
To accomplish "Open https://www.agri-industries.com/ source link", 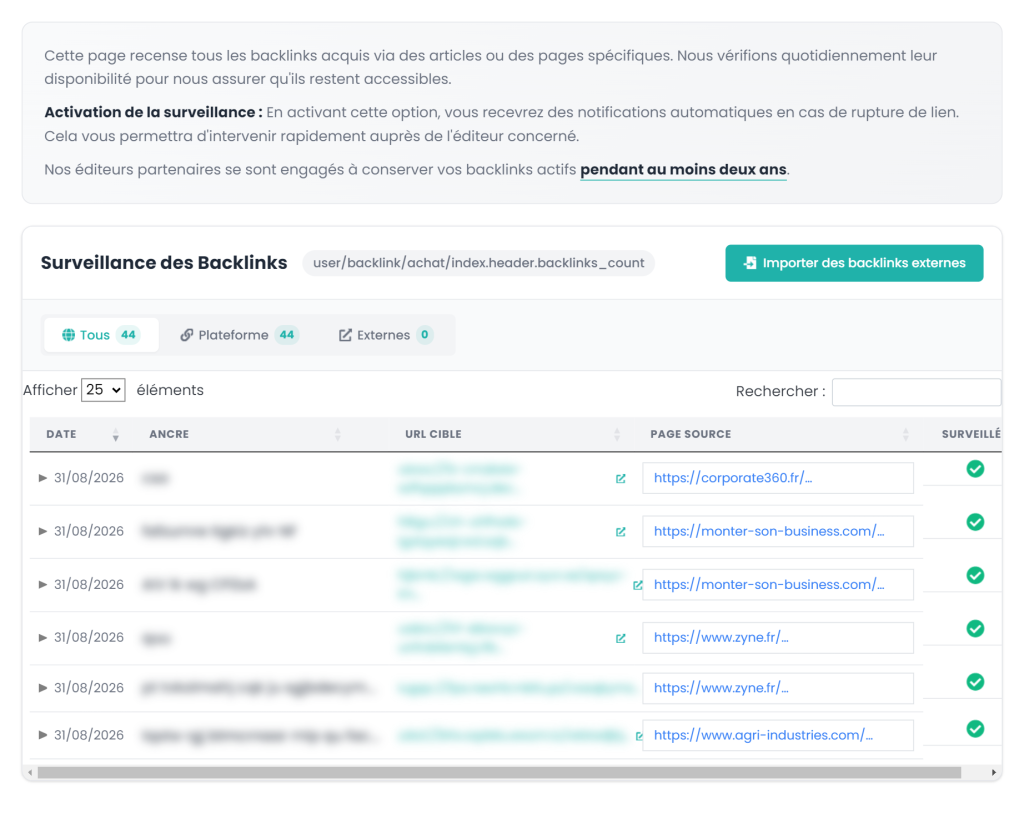I will [x=763, y=735].
